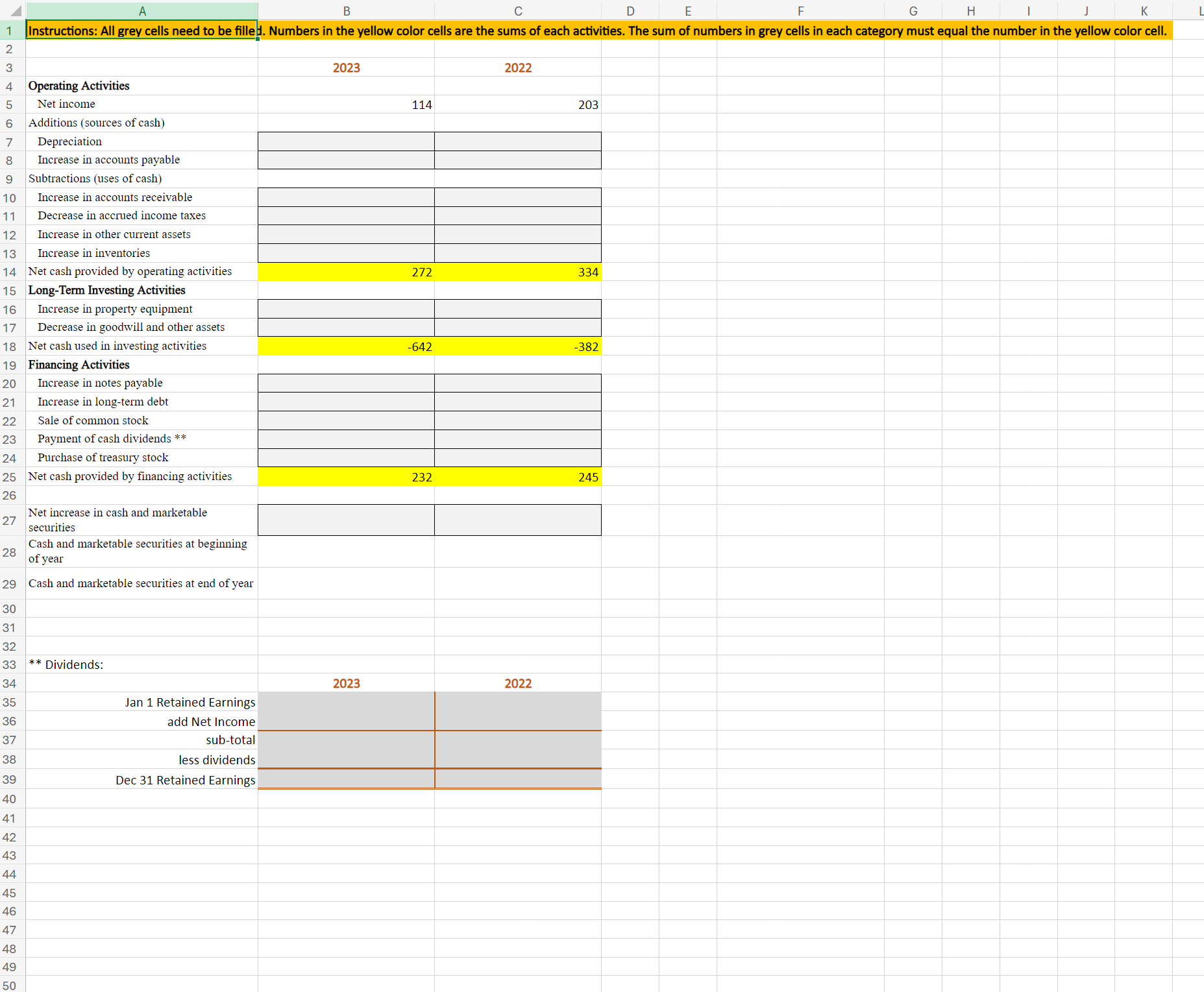Select the Net income value 203 for 2022
The height and width of the screenshot is (992, 1204).
pyautogui.click(x=518, y=104)
